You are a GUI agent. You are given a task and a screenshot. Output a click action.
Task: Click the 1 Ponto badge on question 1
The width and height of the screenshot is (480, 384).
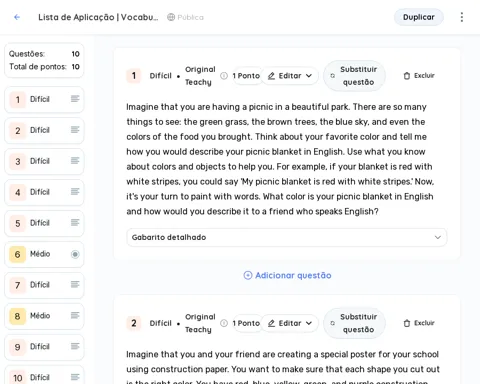pyautogui.click(x=246, y=76)
